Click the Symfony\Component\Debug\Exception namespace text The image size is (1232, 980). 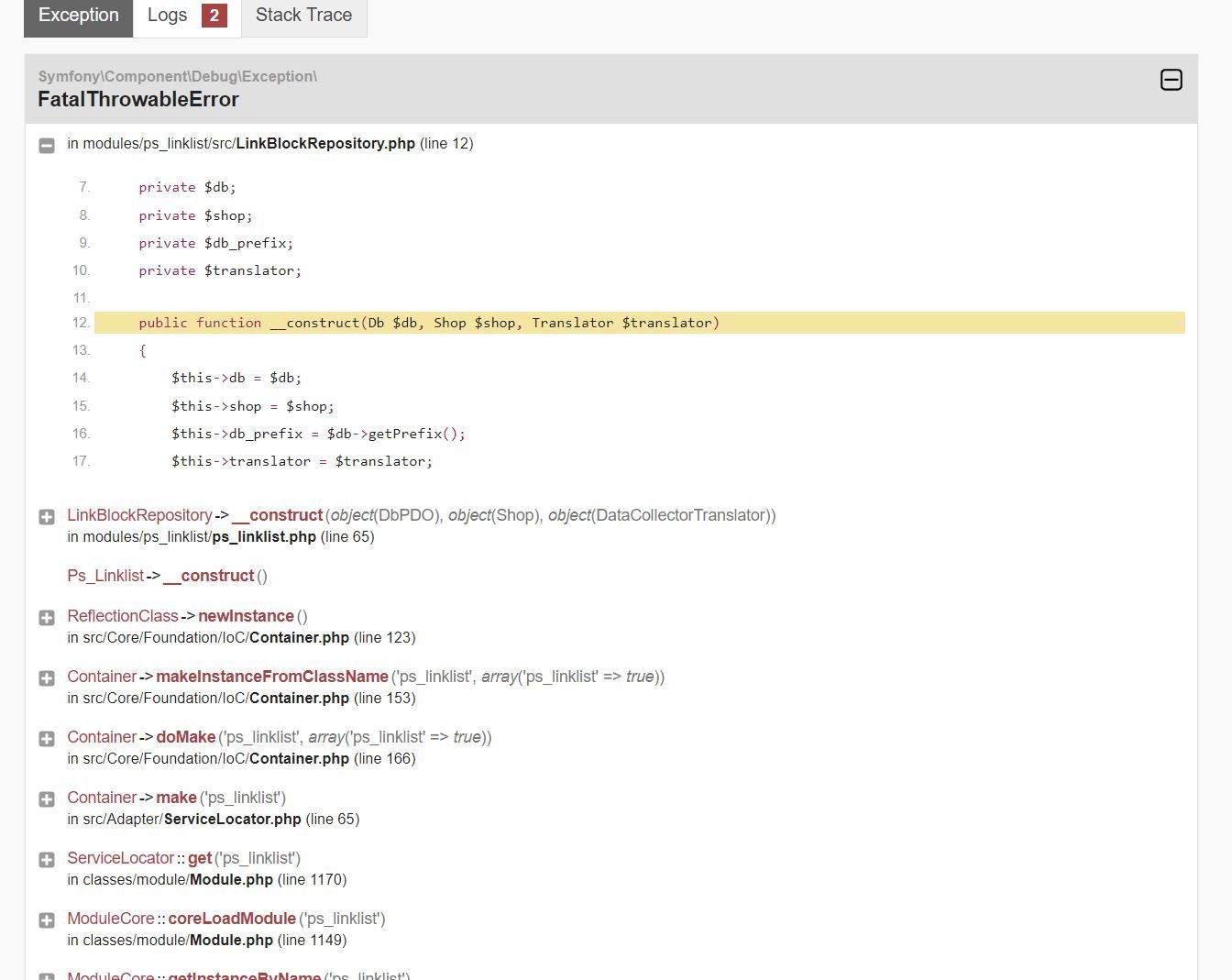coord(178,76)
